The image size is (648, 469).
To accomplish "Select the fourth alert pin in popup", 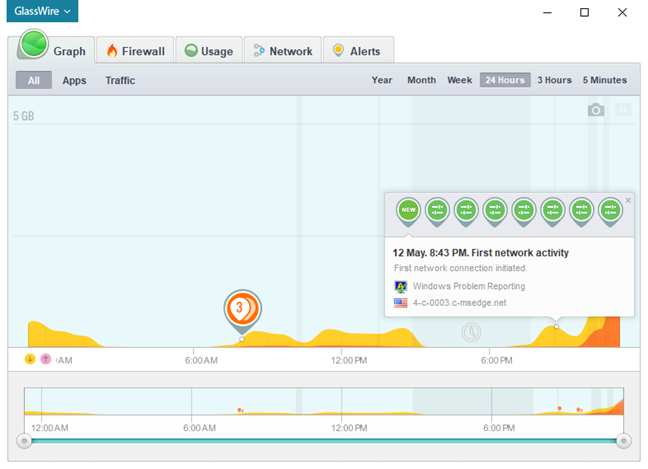I will click(x=495, y=212).
